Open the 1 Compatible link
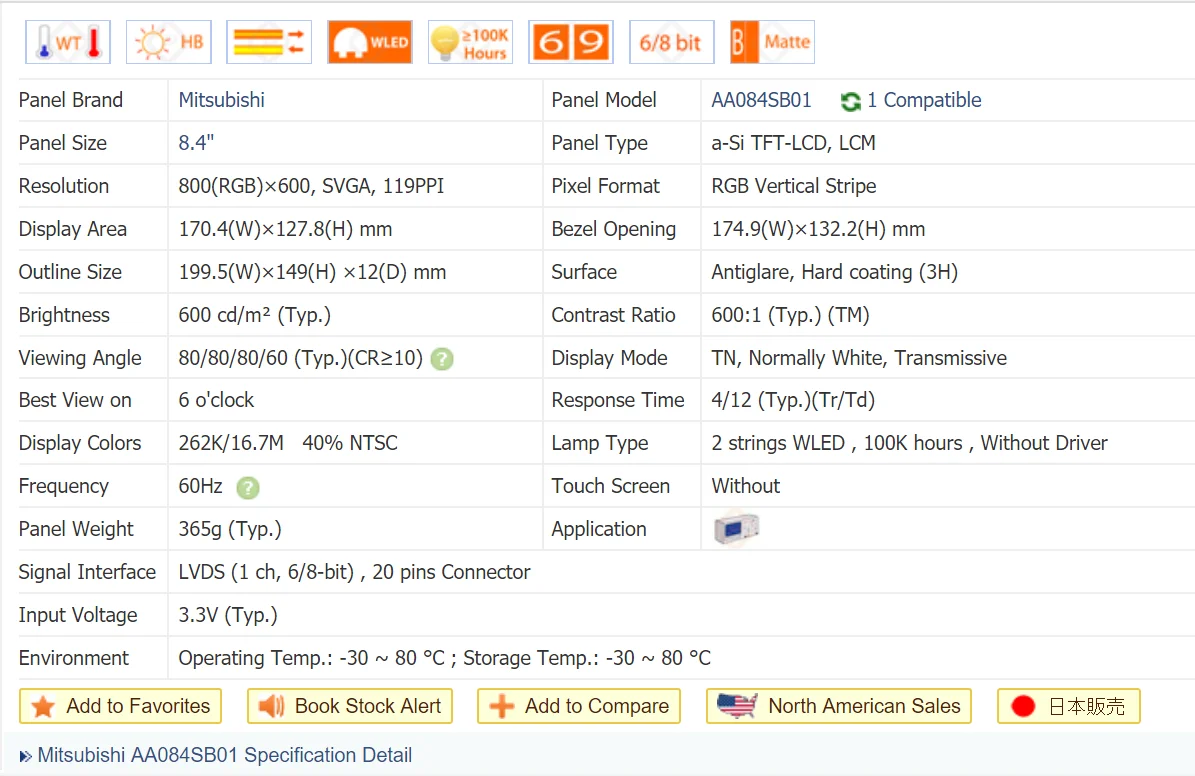This screenshot has height=776, width=1195. point(924,100)
